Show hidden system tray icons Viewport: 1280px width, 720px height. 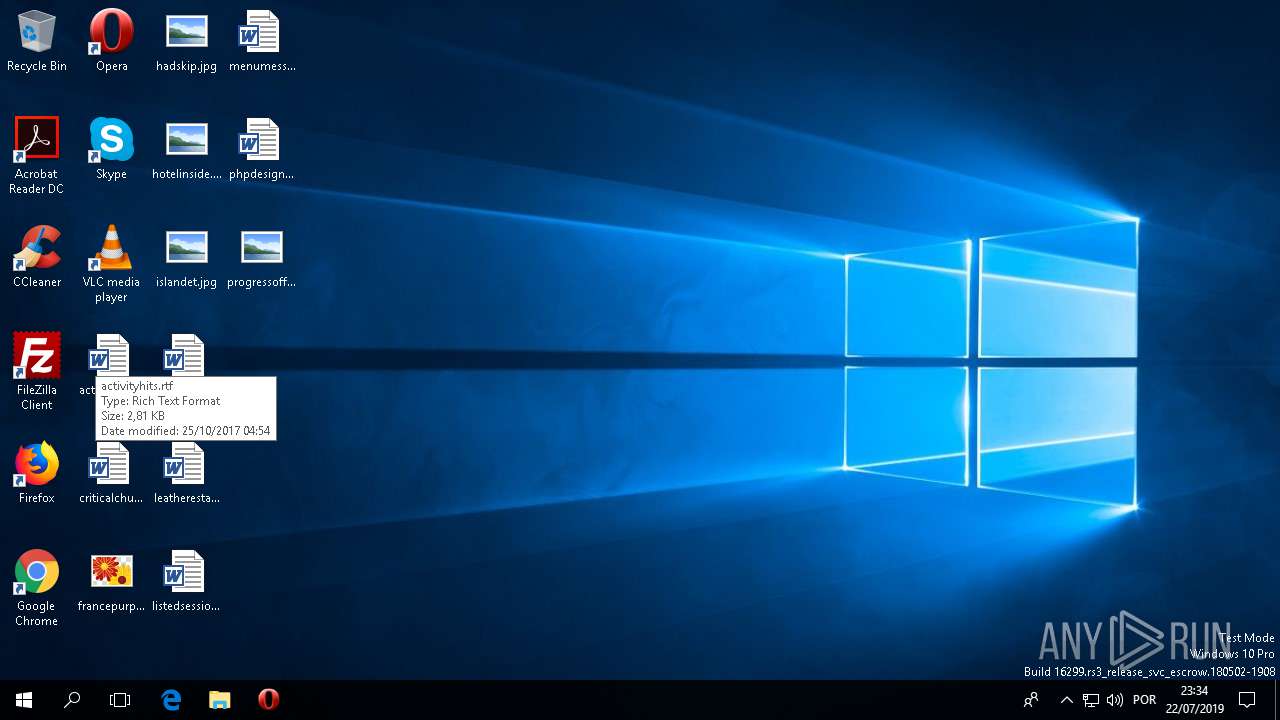point(1066,700)
